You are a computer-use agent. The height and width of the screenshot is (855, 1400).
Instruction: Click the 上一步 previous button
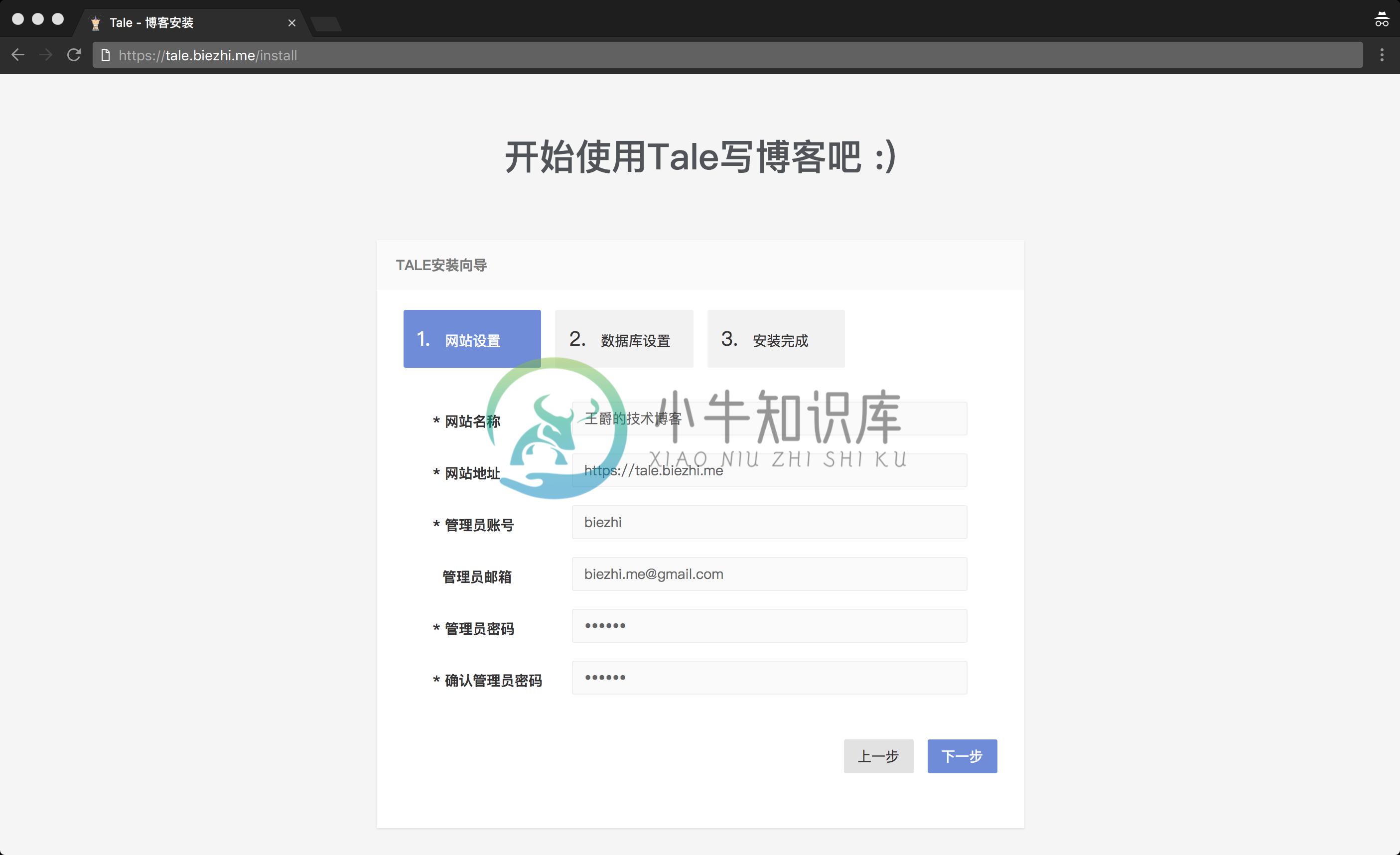pyautogui.click(x=878, y=756)
